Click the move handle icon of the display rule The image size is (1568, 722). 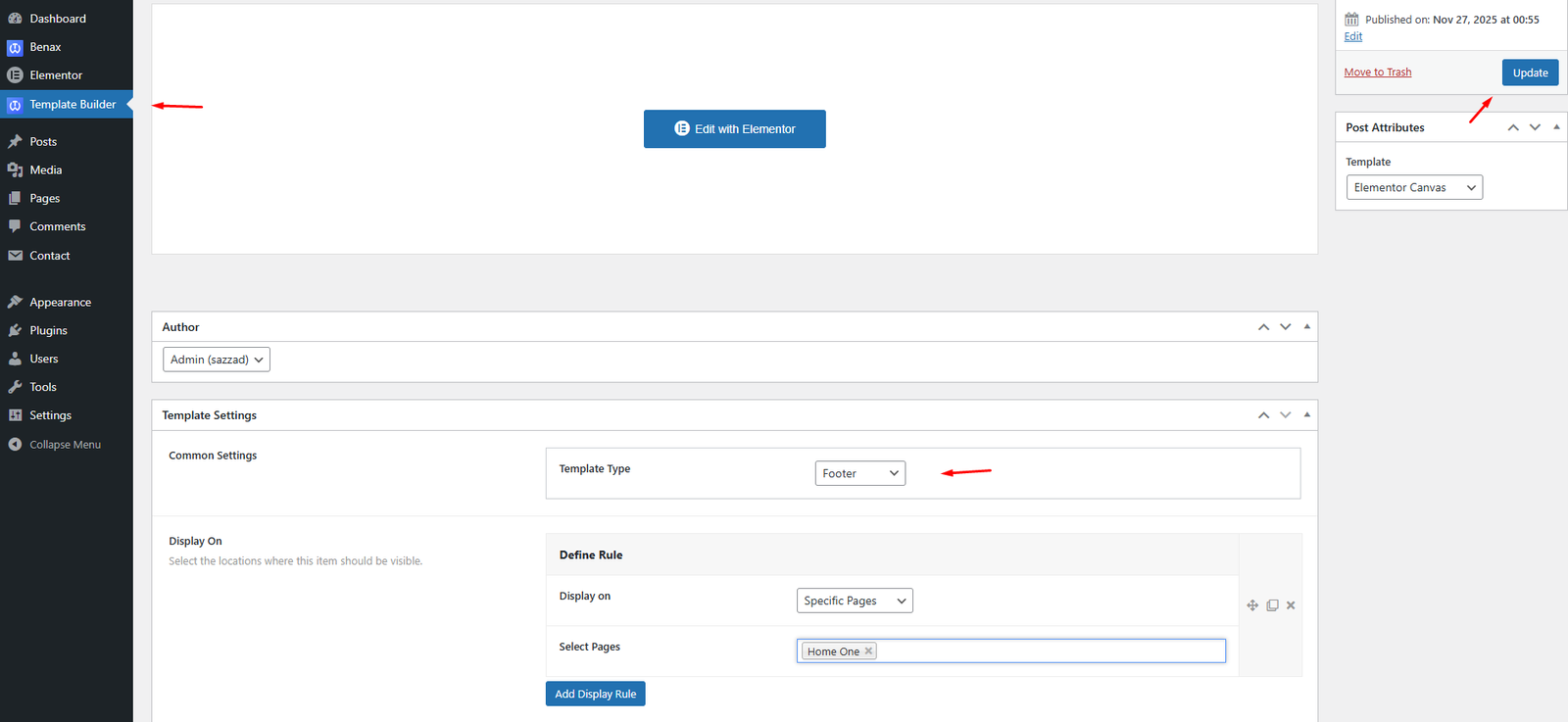pyautogui.click(x=1252, y=605)
